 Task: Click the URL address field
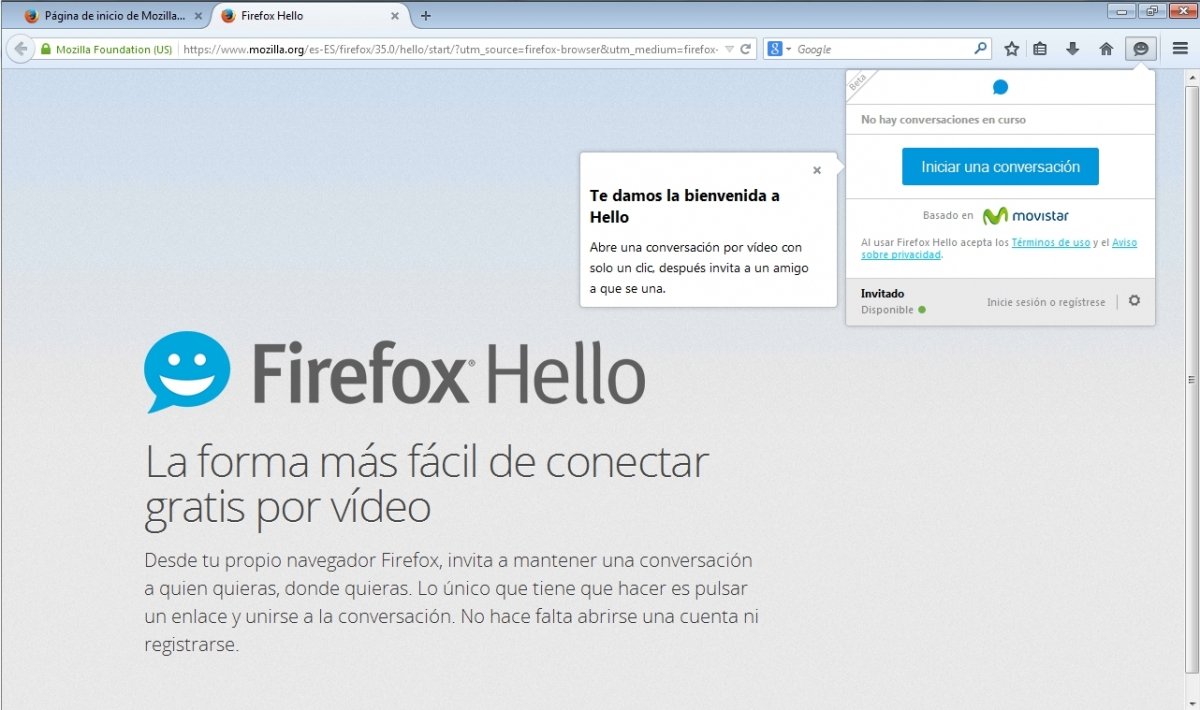tap(450, 49)
